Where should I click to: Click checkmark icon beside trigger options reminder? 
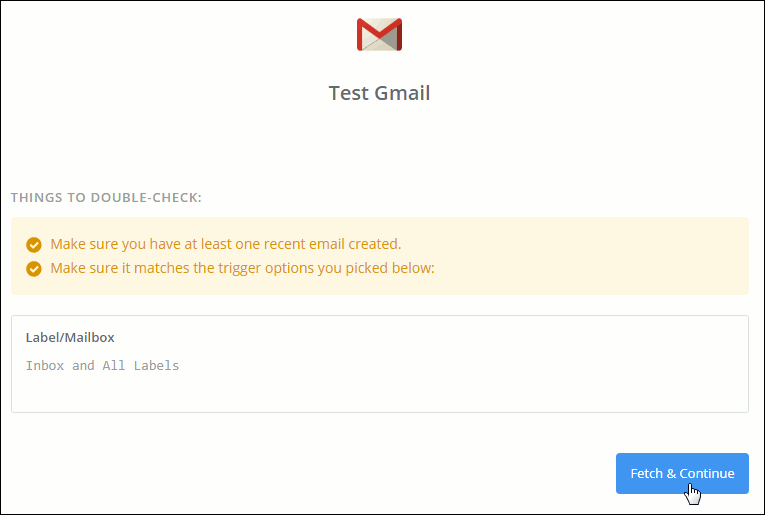click(x=34, y=269)
